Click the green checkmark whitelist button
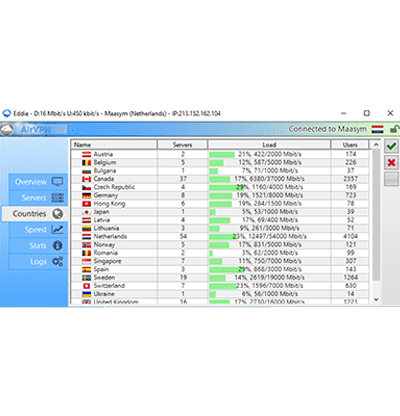Screen dimensions: 400x416 (x=391, y=146)
